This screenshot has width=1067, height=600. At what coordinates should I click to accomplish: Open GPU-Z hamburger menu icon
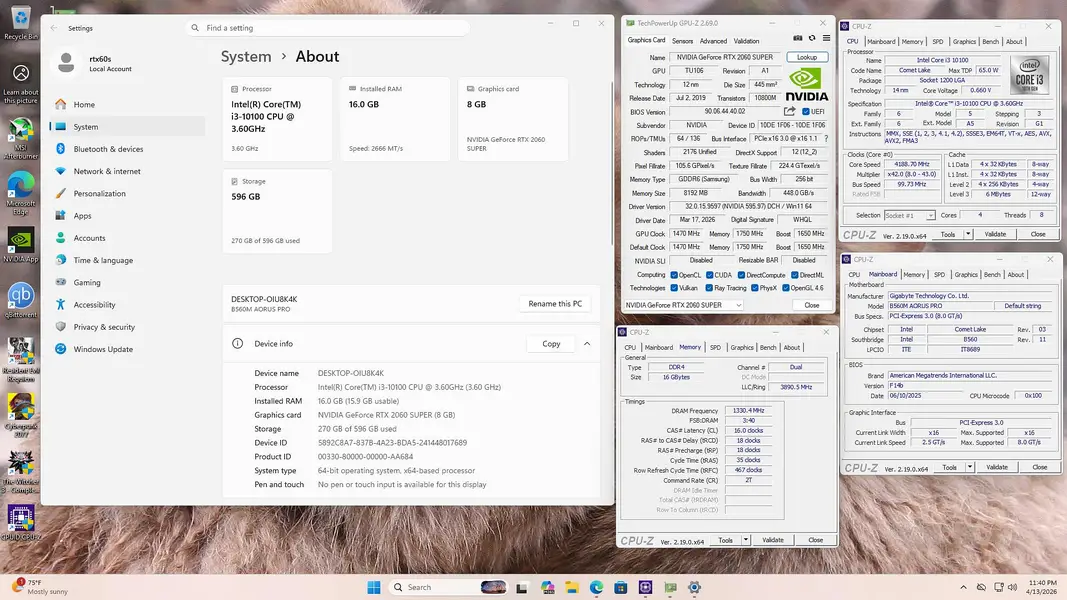pos(826,38)
